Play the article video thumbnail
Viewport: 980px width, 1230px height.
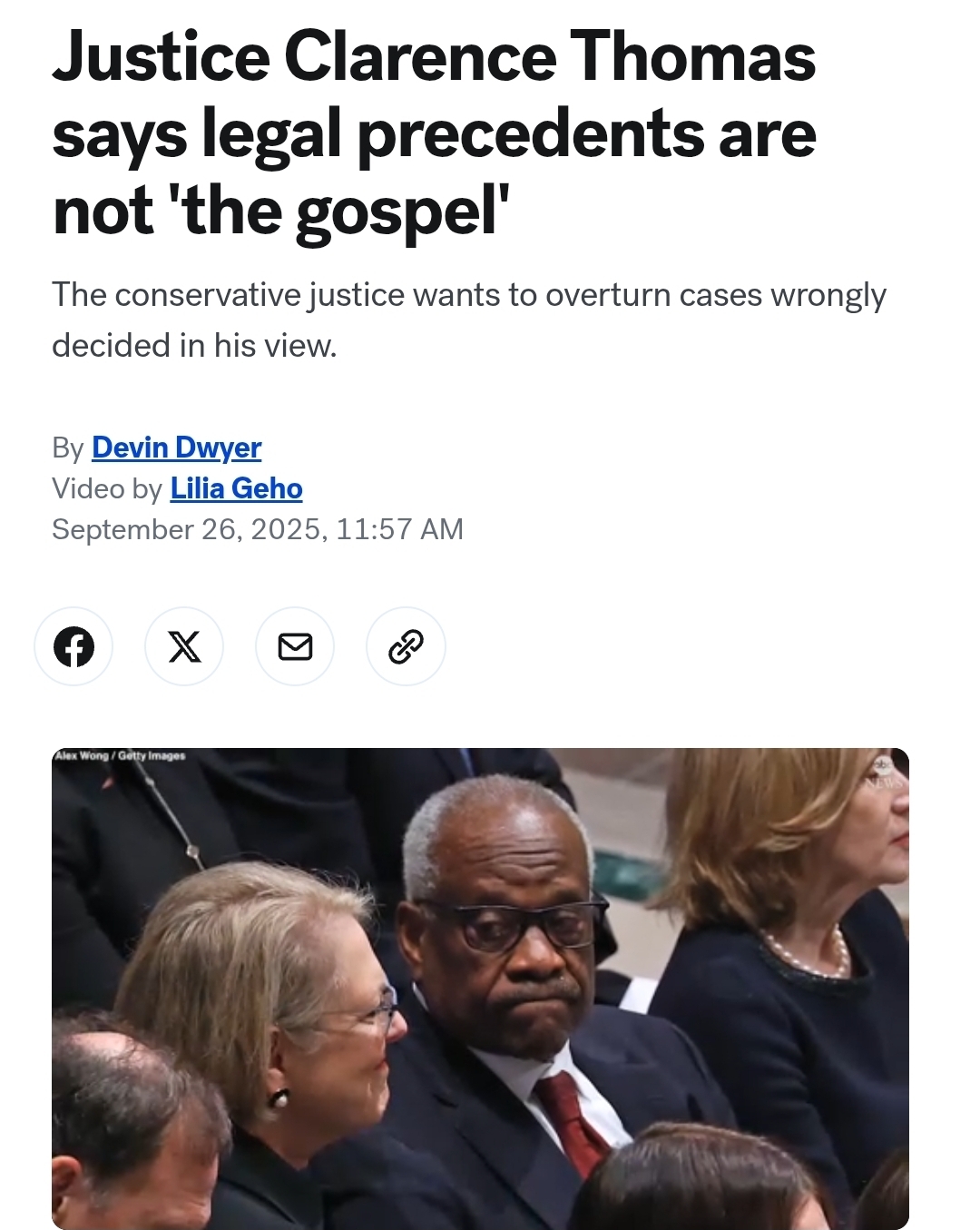pos(480,989)
